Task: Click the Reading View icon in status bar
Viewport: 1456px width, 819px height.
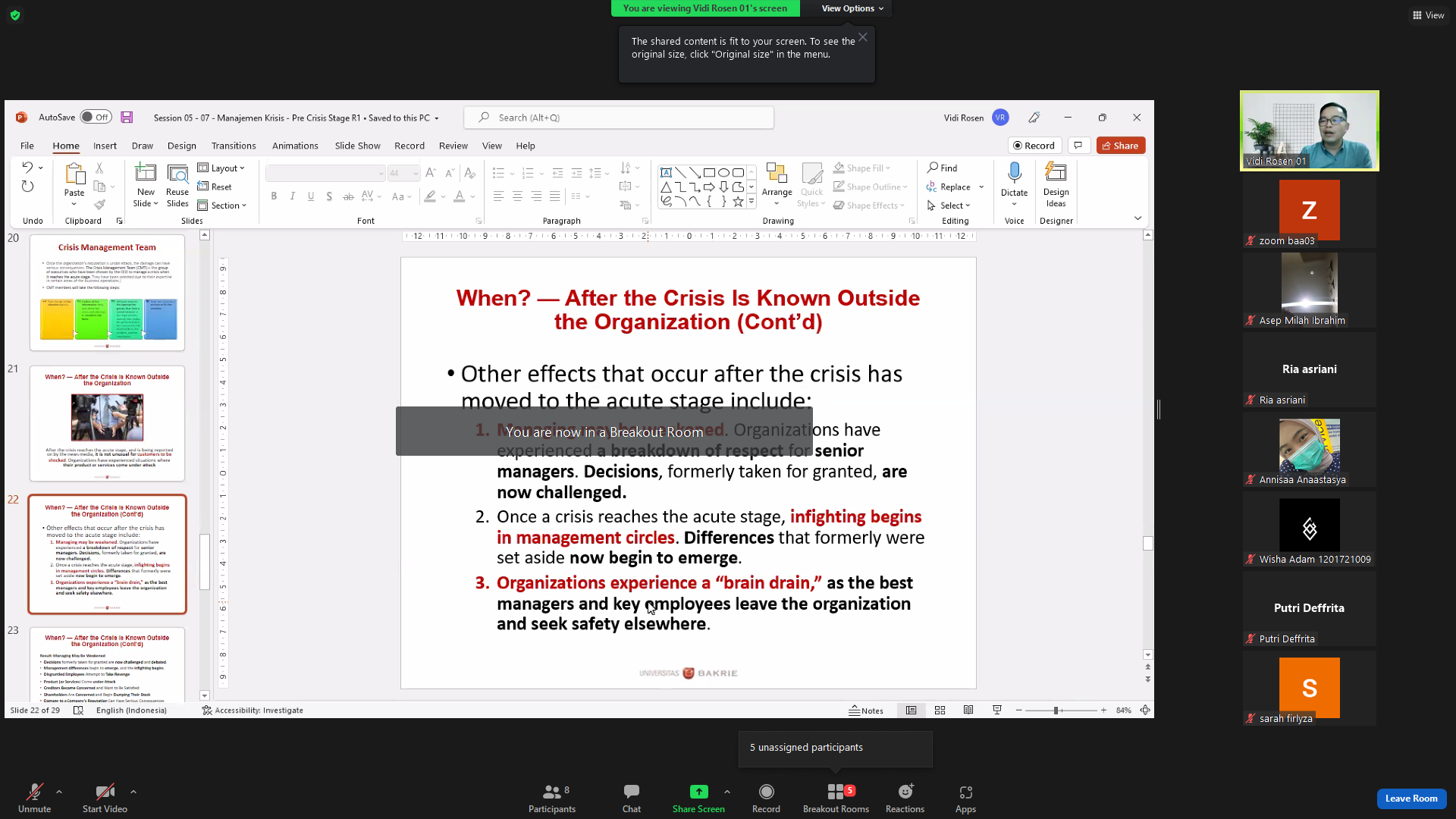Action: pos(968,711)
